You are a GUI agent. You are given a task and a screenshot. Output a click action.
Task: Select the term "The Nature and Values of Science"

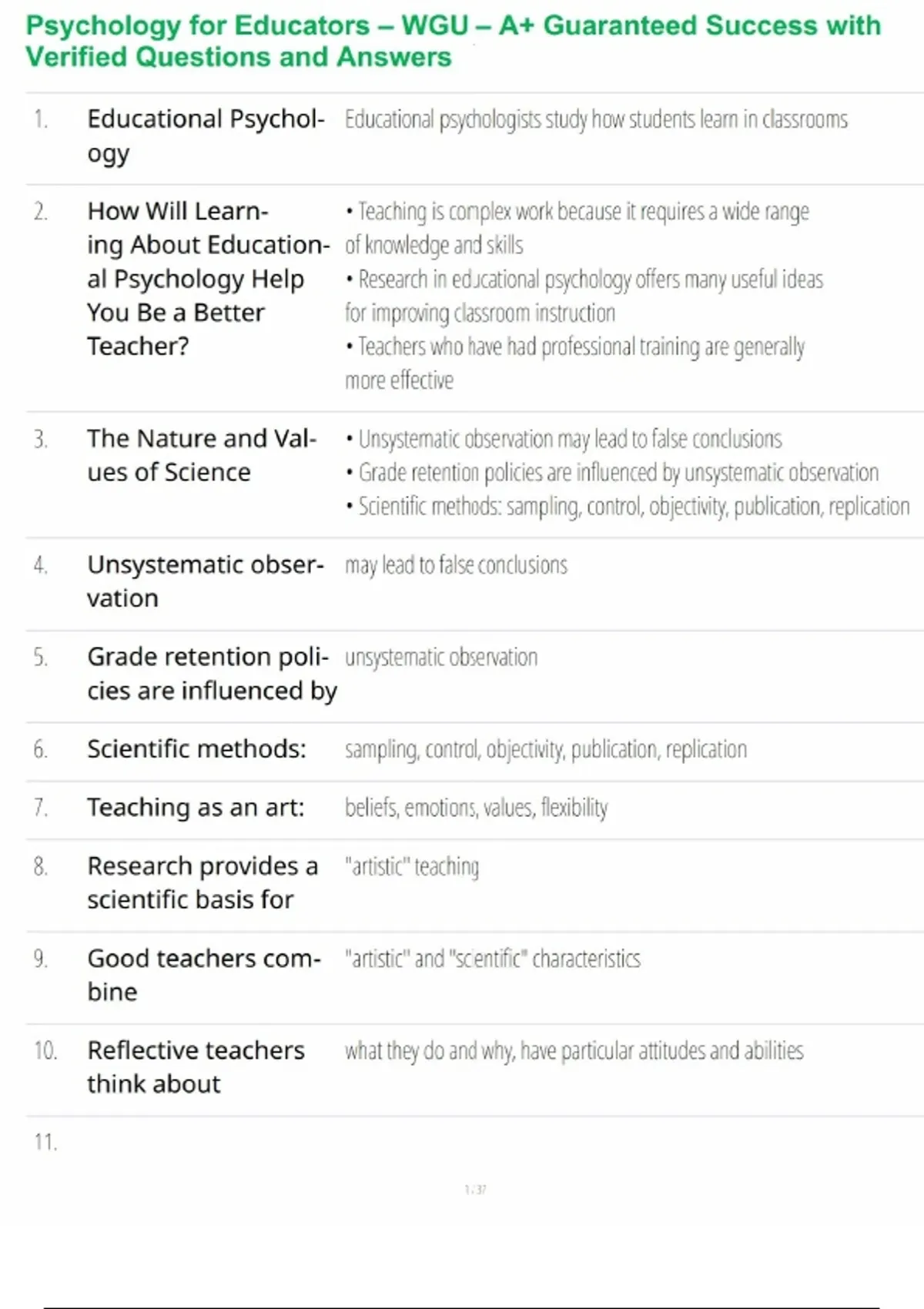coord(201,454)
